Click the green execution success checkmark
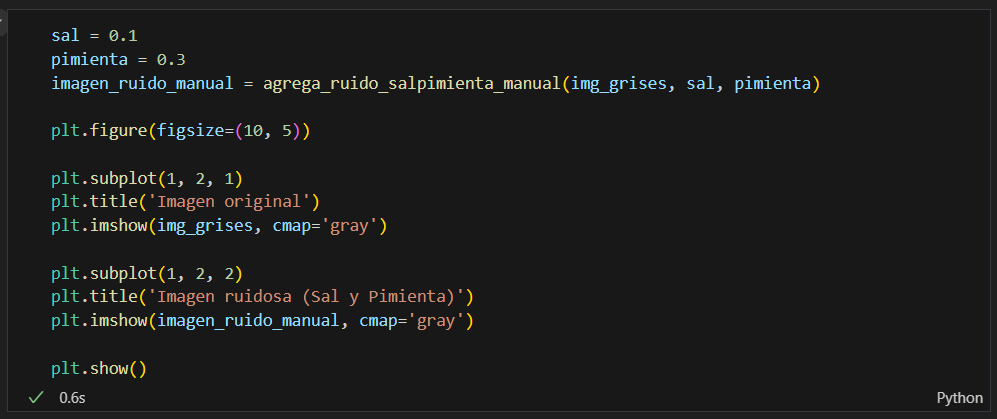Viewport: 997px width, 419px height. 36,397
